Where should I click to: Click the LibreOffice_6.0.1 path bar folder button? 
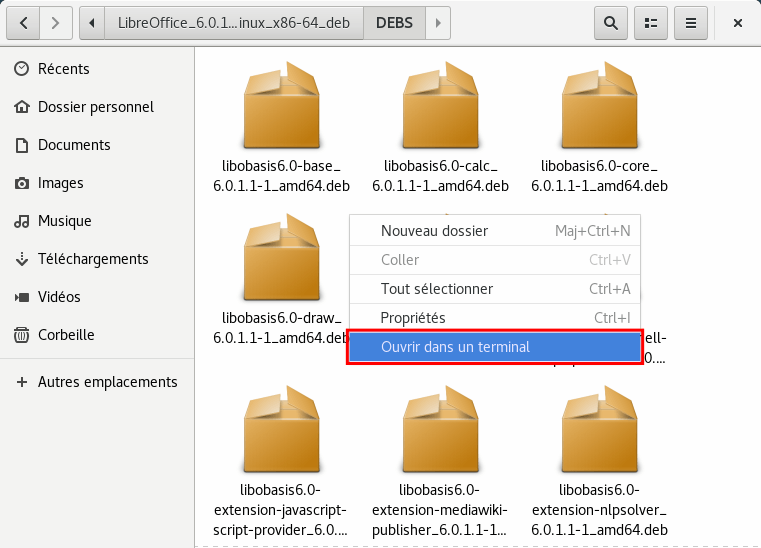click(x=233, y=23)
